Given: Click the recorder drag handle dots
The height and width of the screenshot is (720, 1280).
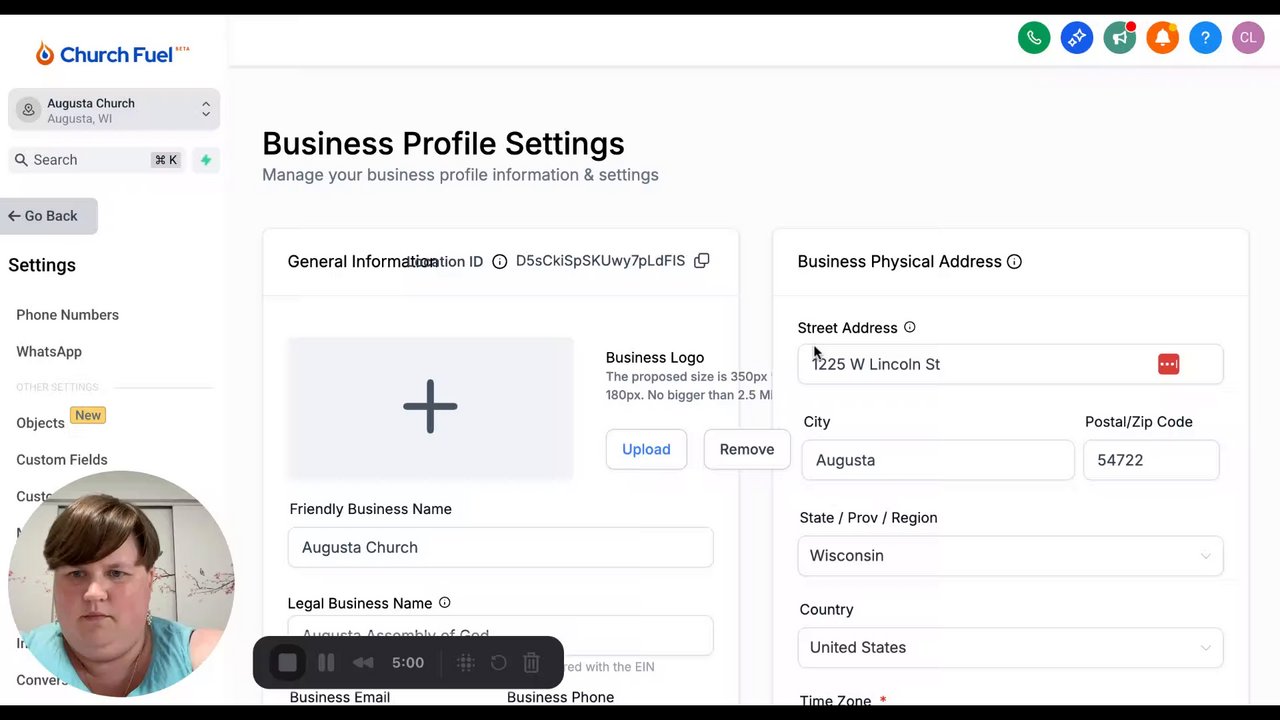Looking at the screenshot, I should [465, 663].
